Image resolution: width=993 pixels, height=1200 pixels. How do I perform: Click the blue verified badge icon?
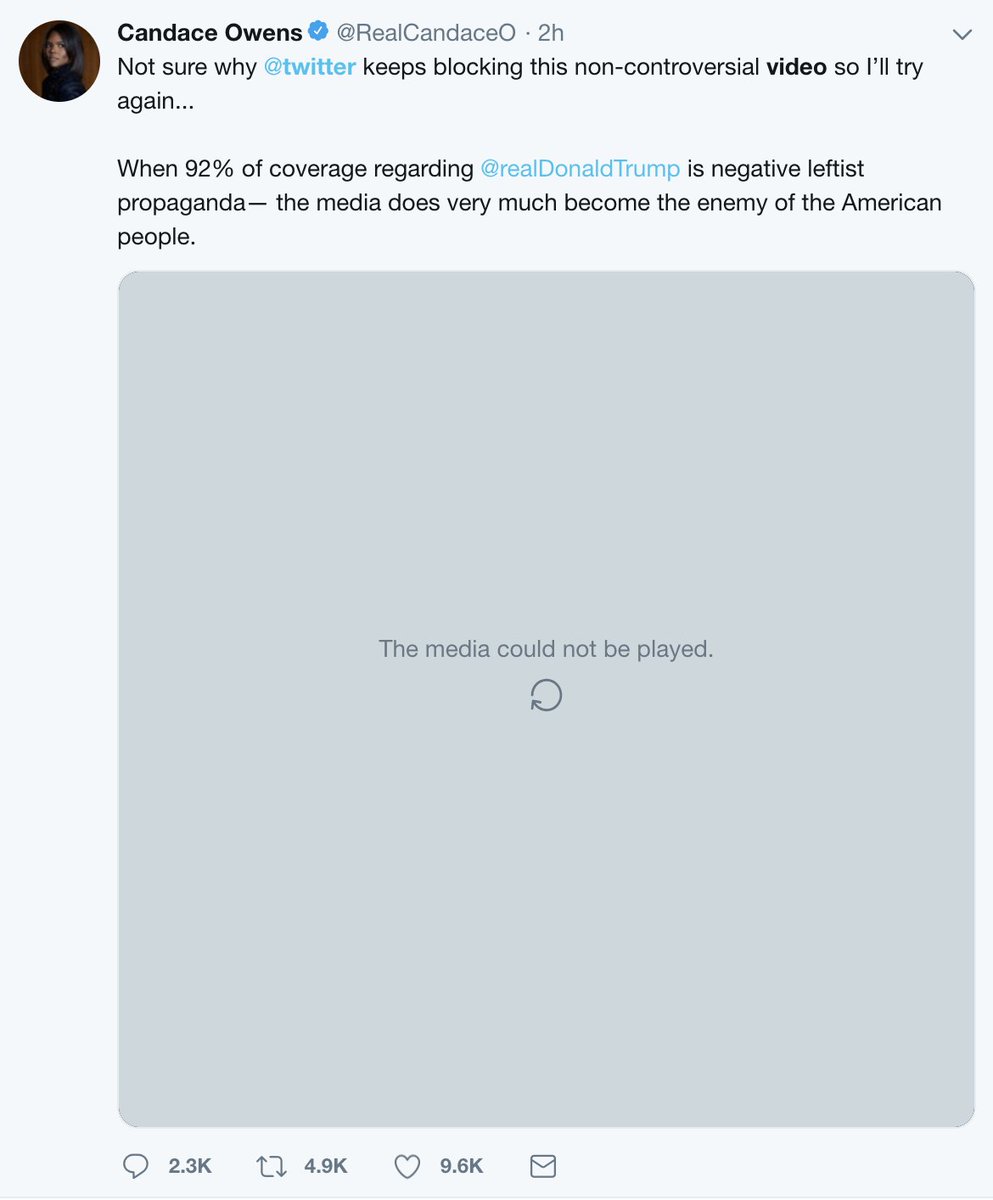(x=319, y=32)
